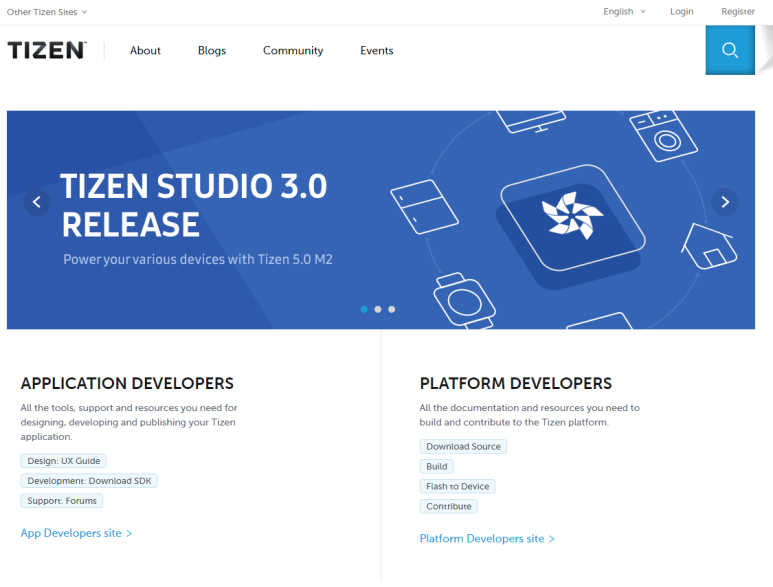
Task: Select the first carousel dot
Action: coord(364,310)
